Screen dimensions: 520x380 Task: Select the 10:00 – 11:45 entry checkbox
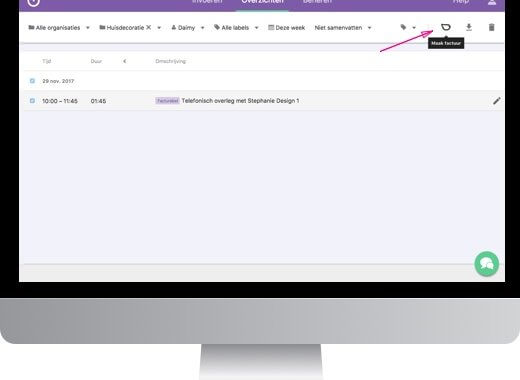pyautogui.click(x=32, y=101)
